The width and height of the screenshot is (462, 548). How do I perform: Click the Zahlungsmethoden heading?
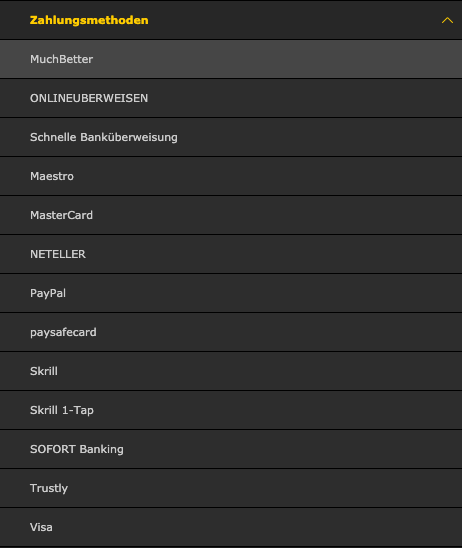tap(89, 20)
